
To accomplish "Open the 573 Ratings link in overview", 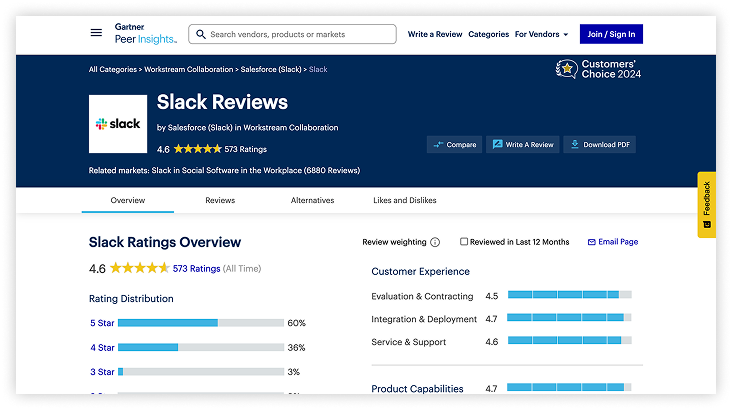I will [197, 269].
